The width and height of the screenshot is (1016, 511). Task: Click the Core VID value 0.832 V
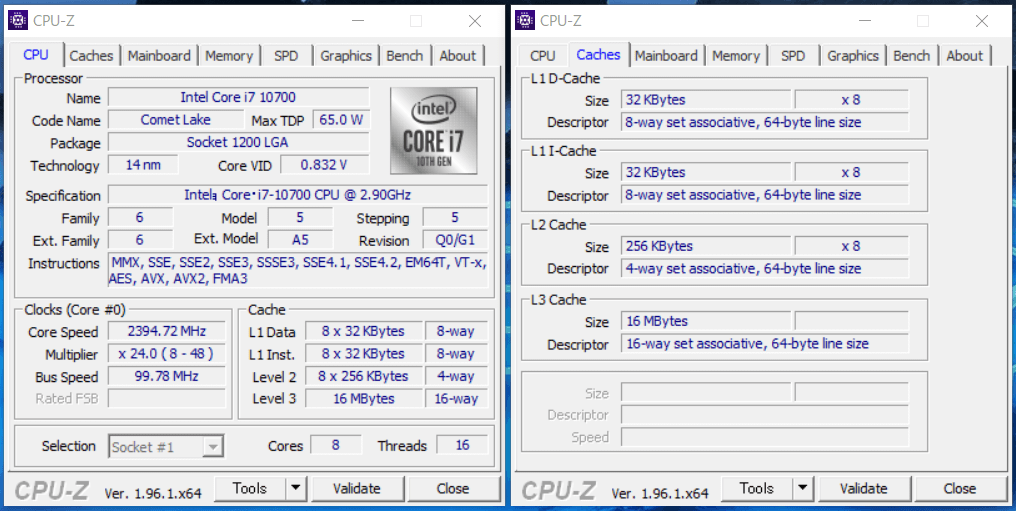point(325,165)
